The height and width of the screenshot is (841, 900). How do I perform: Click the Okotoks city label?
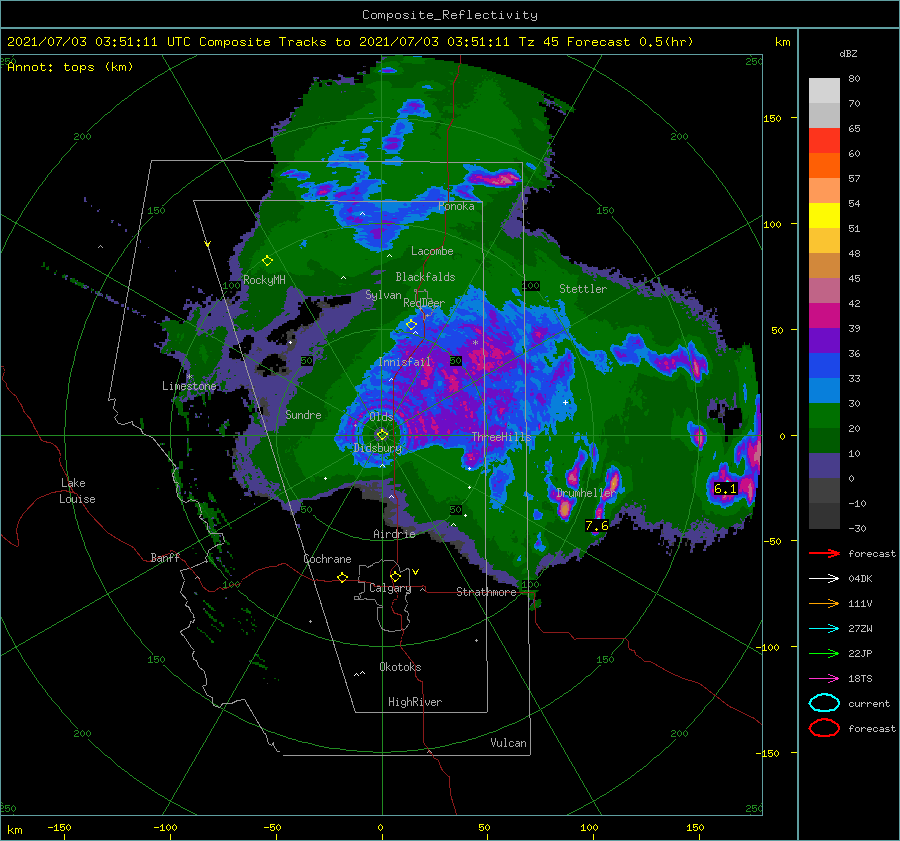[400, 667]
